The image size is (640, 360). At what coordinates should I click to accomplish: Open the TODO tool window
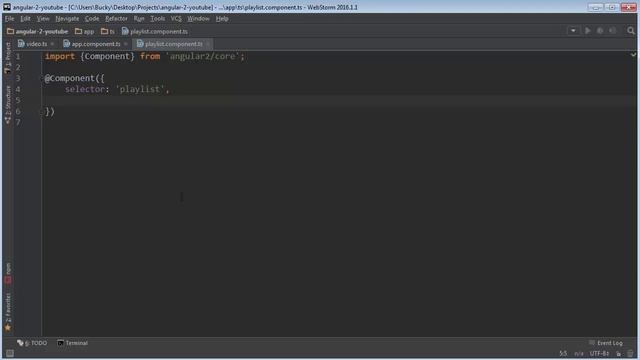click(32, 343)
